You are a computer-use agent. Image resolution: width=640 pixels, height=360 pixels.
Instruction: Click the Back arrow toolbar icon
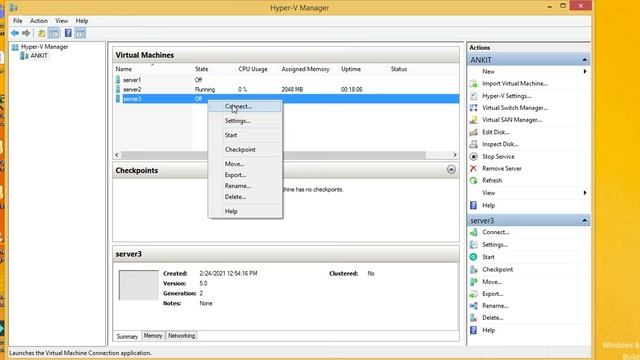click(15, 33)
